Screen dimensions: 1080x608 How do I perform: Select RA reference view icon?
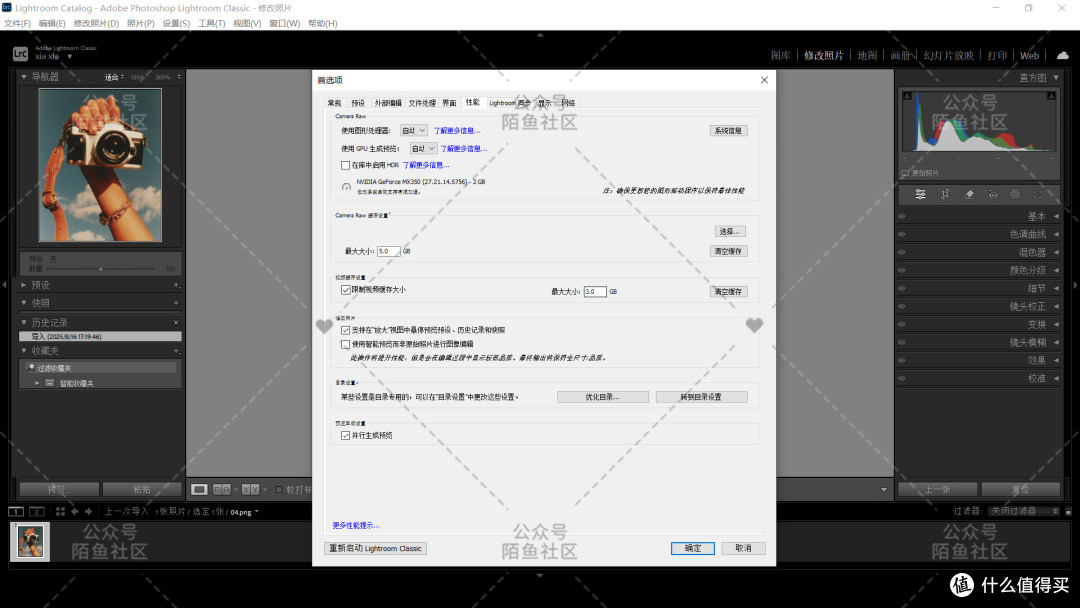(222, 490)
